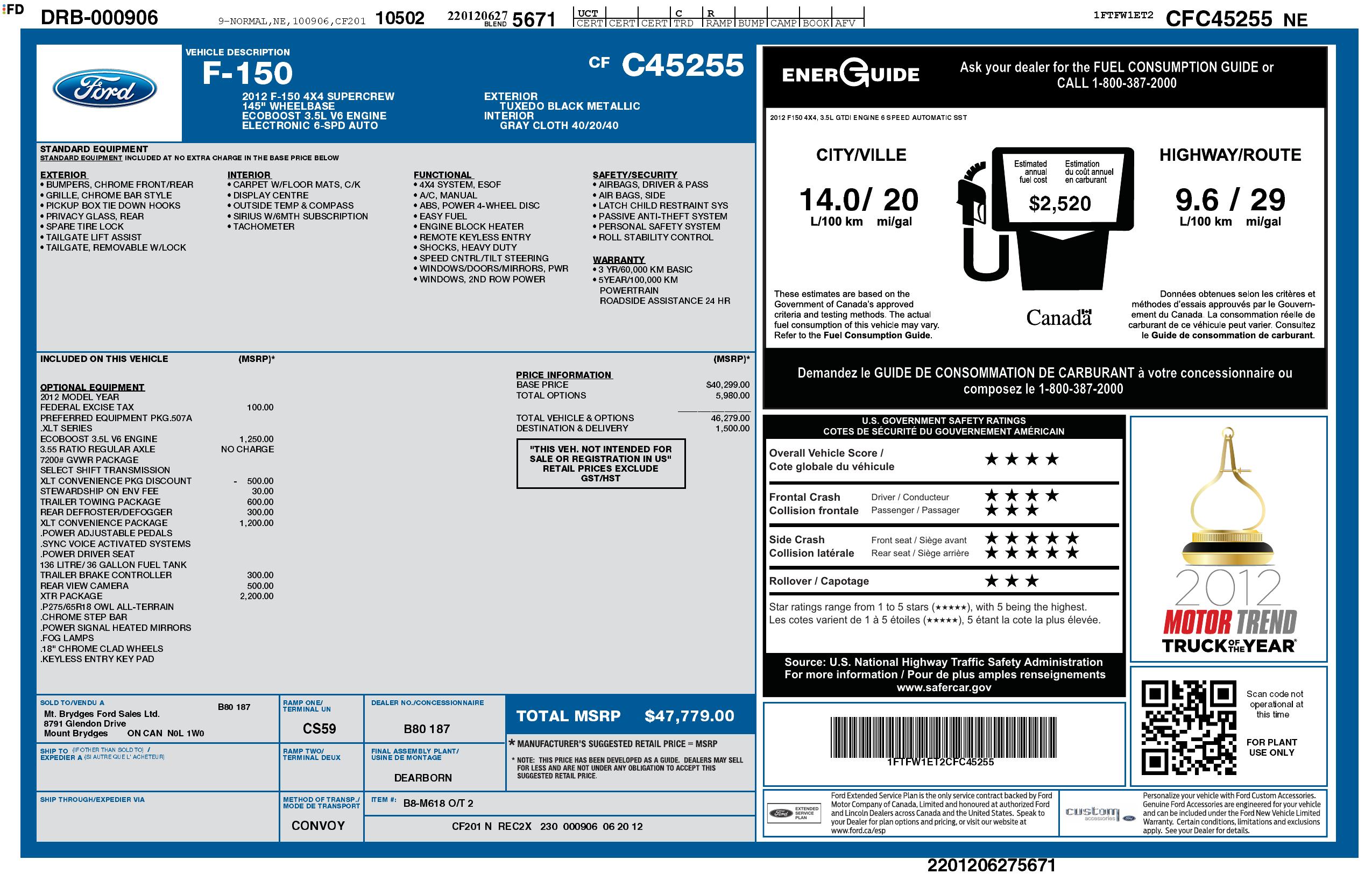Click the estimated annual fuel cost $2,520
The width and height of the screenshot is (1372, 888).
tap(1059, 203)
